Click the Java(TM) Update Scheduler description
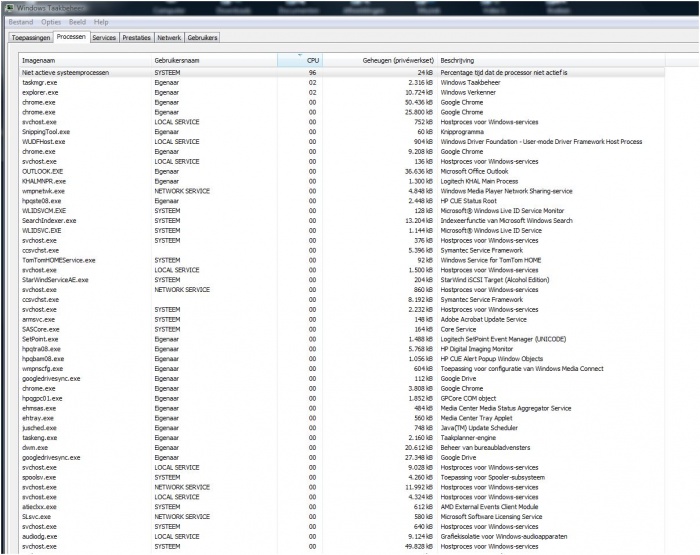Image resolution: width=700 pixels, height=555 pixels. [479, 428]
